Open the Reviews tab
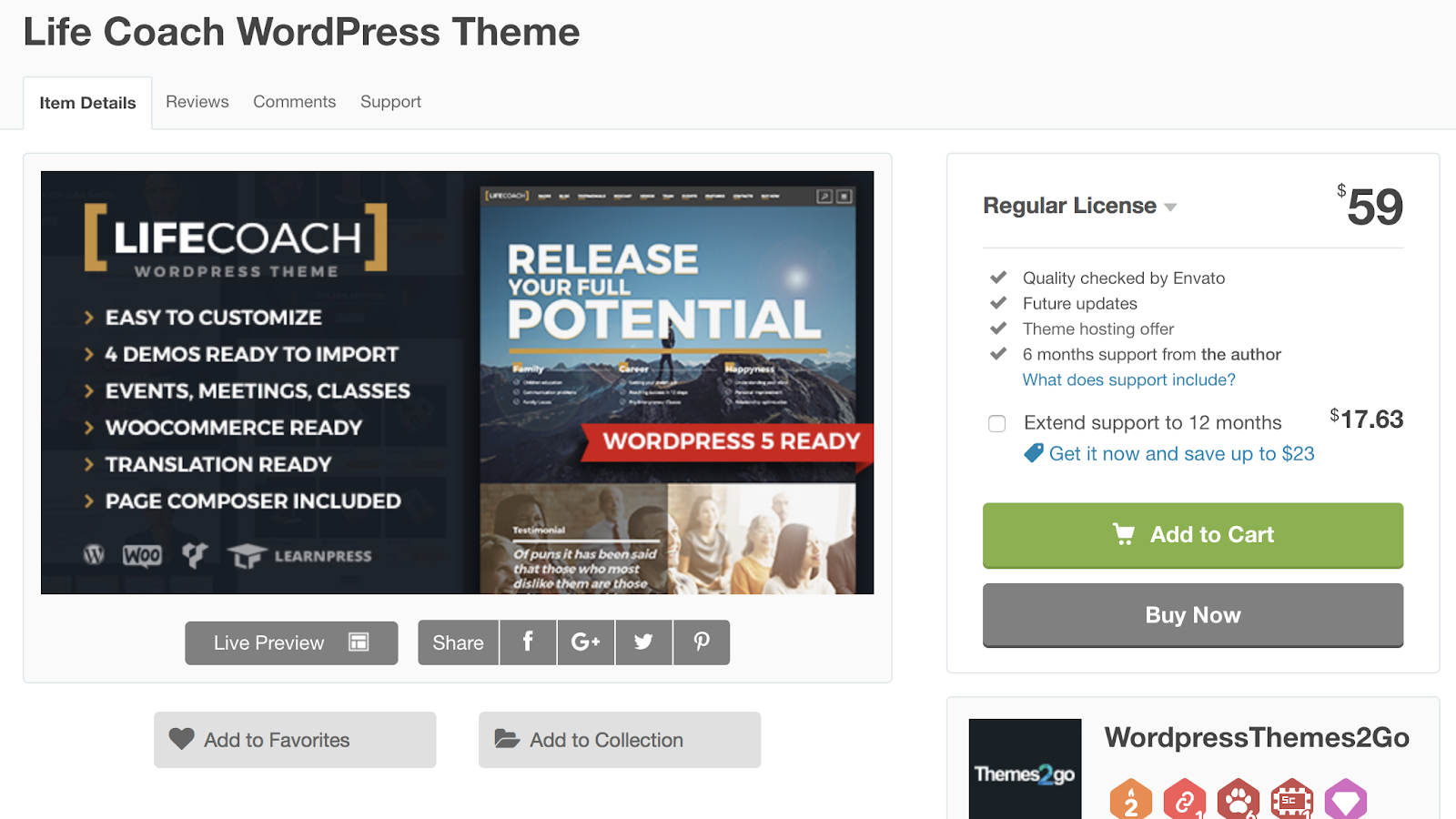Viewport: 1456px width, 819px height. coord(197,102)
